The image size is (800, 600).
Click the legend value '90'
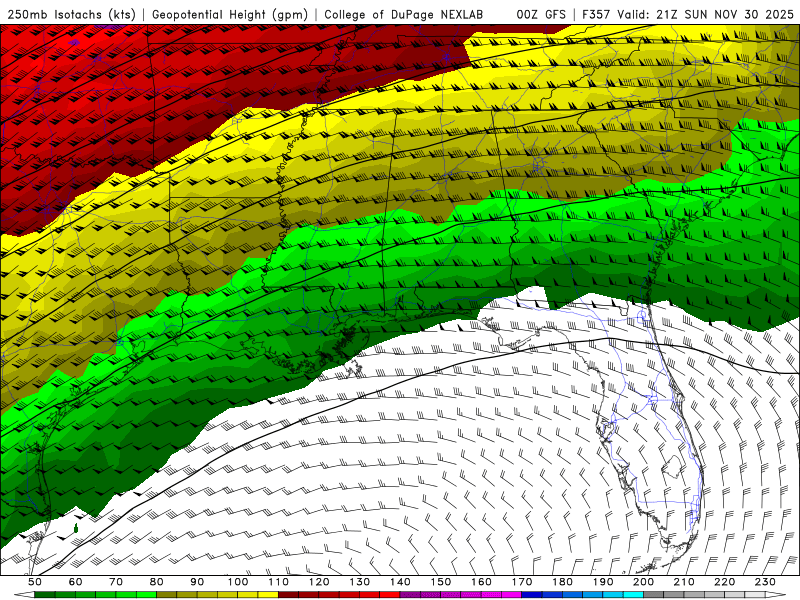click(197, 582)
